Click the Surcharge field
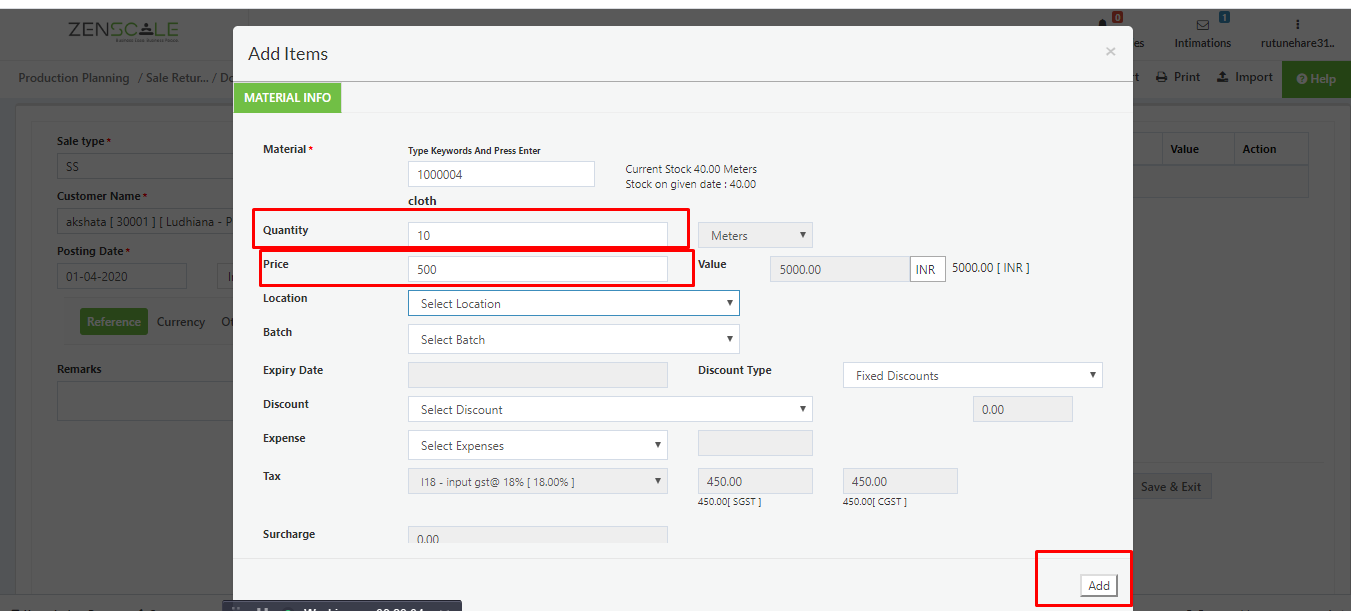Screen dimensions: 1351x611 pyautogui.click(x=538, y=535)
